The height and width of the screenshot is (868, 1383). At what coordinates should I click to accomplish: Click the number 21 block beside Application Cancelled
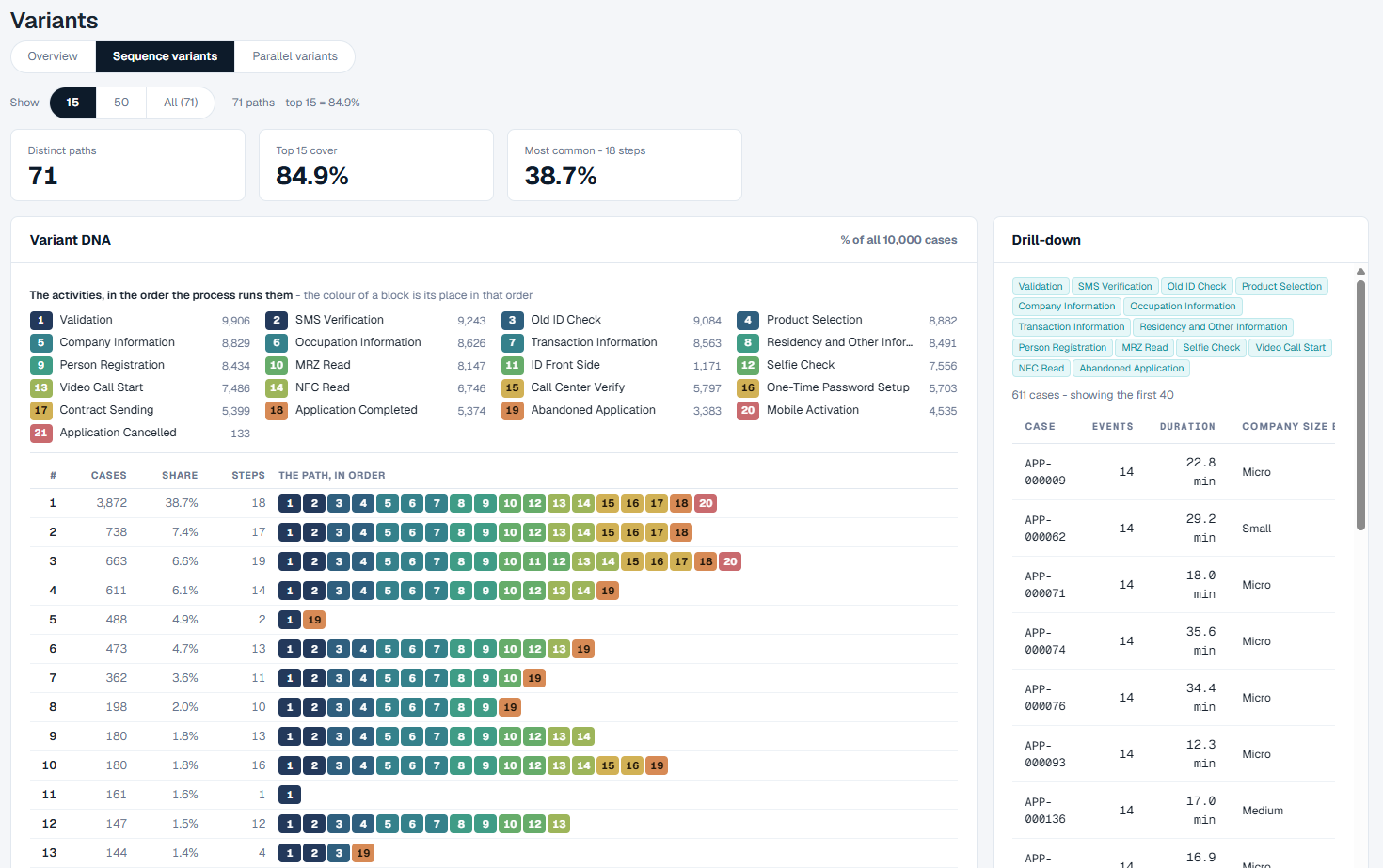coord(40,433)
